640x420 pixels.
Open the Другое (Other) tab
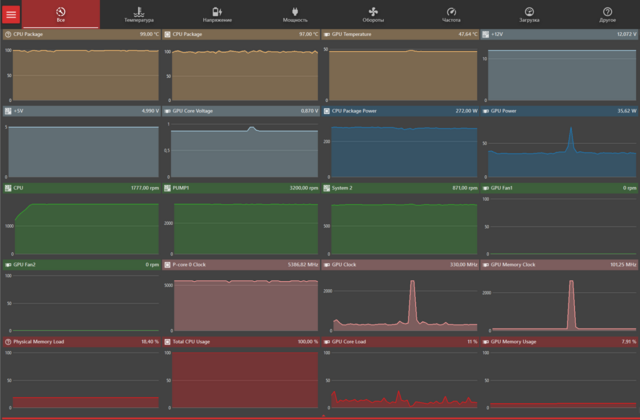click(x=607, y=14)
